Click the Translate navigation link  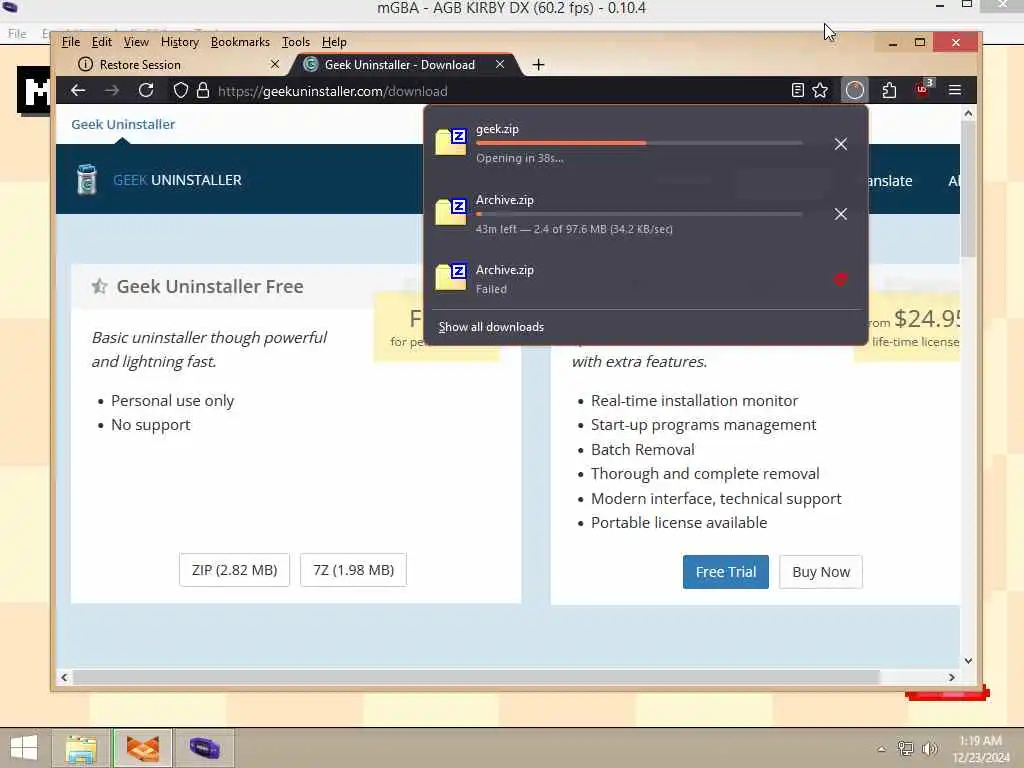[889, 181]
